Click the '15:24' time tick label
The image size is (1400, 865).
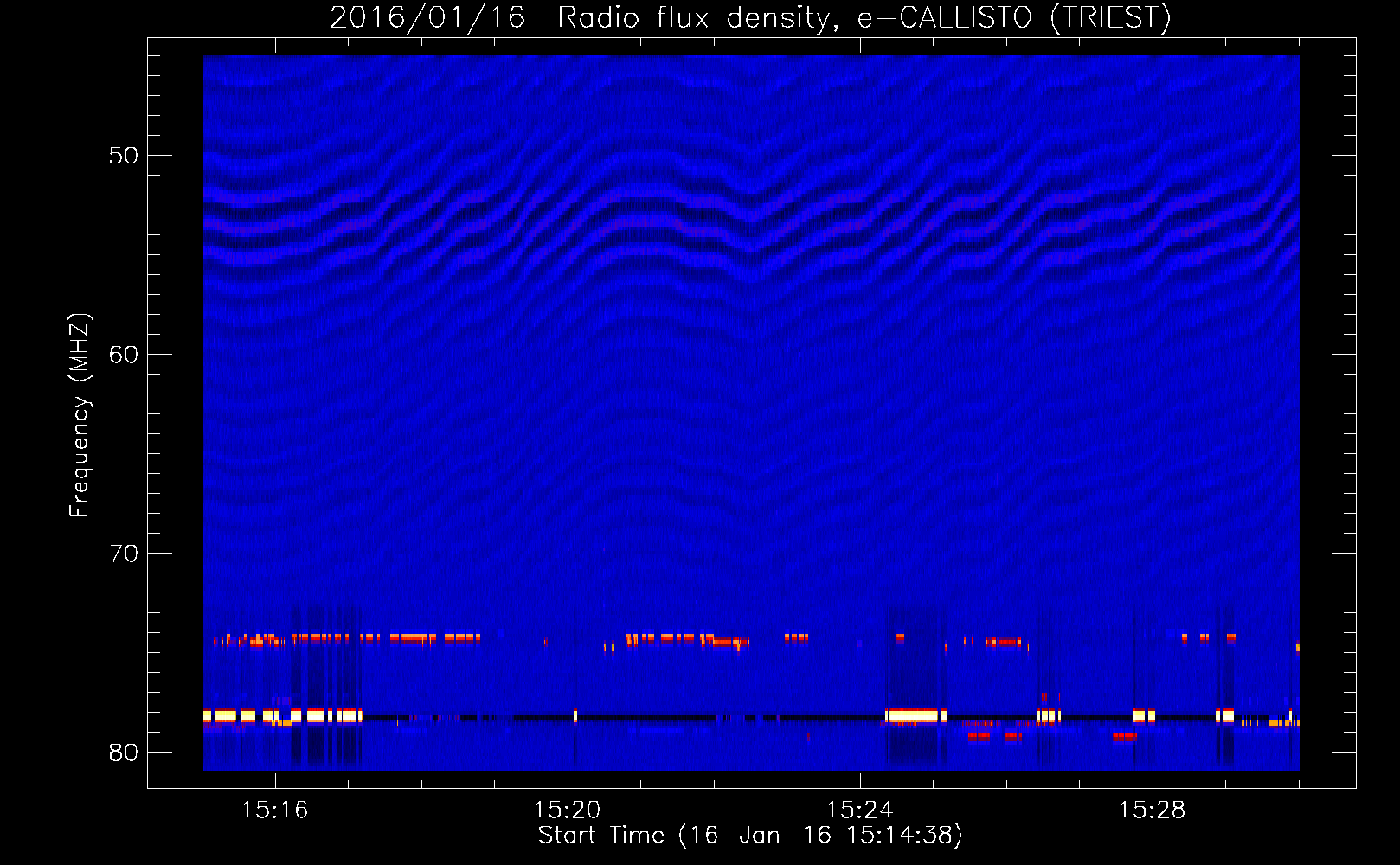point(859,810)
